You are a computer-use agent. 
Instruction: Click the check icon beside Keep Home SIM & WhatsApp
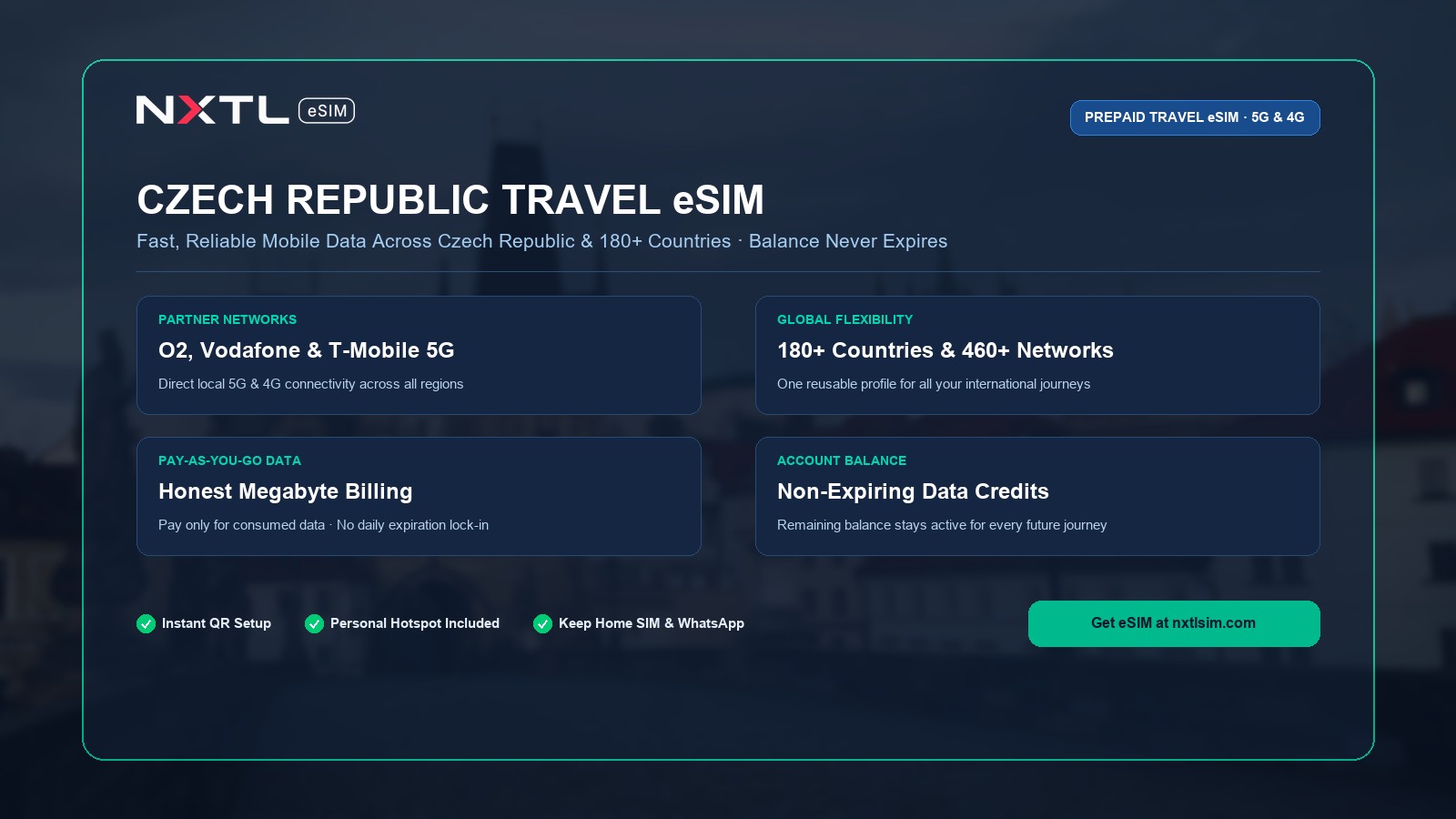[x=542, y=623]
